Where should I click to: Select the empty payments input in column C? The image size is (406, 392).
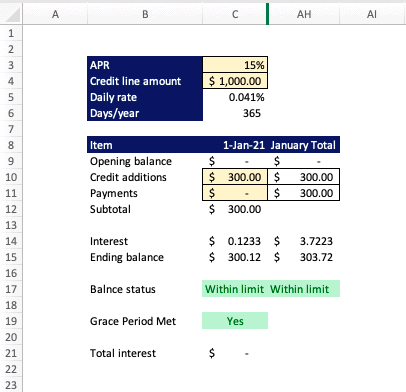(x=235, y=193)
